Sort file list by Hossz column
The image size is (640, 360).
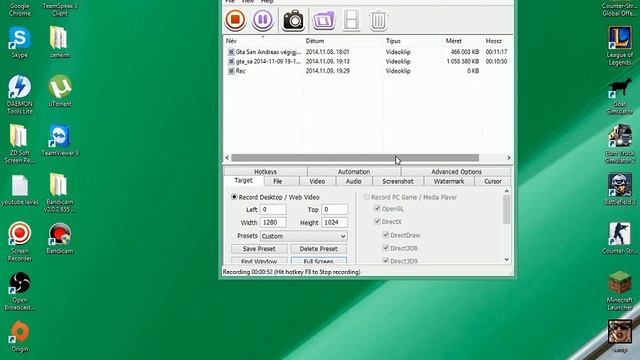498,41
